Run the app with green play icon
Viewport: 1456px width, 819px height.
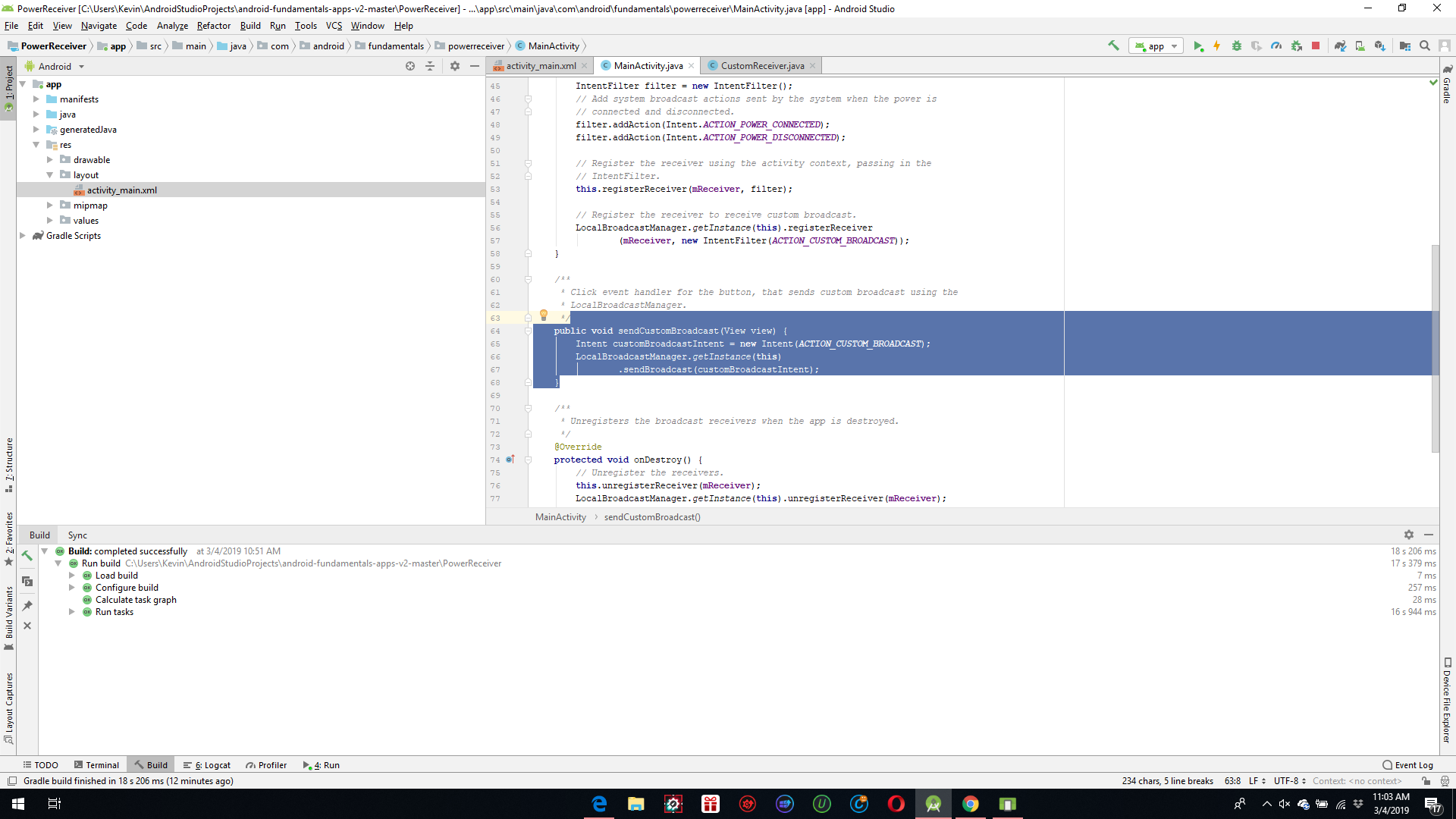pos(1198,45)
